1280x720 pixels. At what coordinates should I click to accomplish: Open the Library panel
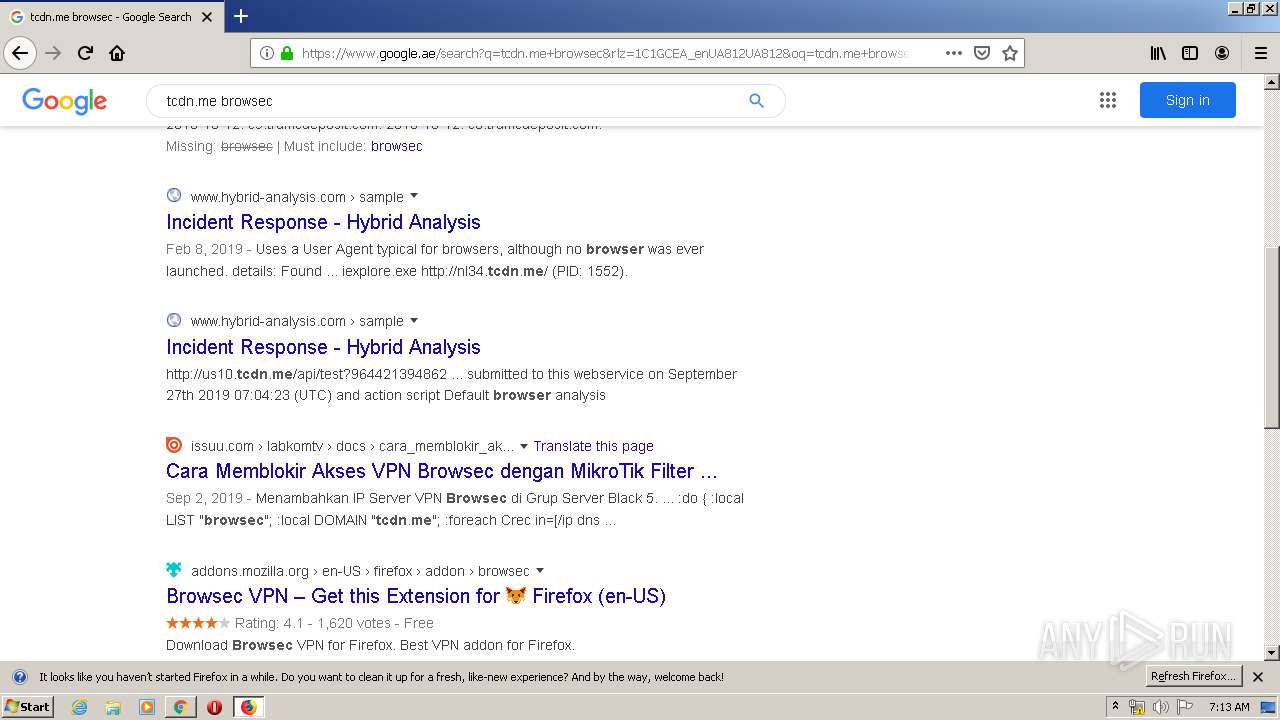coord(1158,53)
